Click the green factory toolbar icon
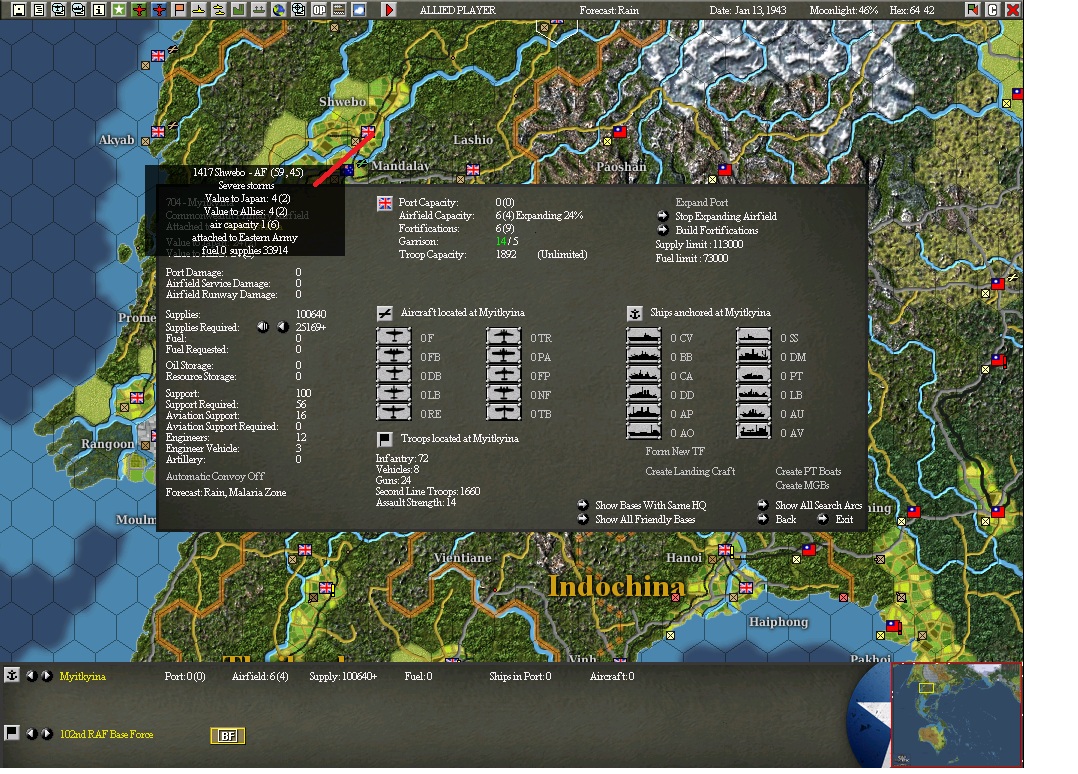1078x774 pixels. tap(238, 10)
